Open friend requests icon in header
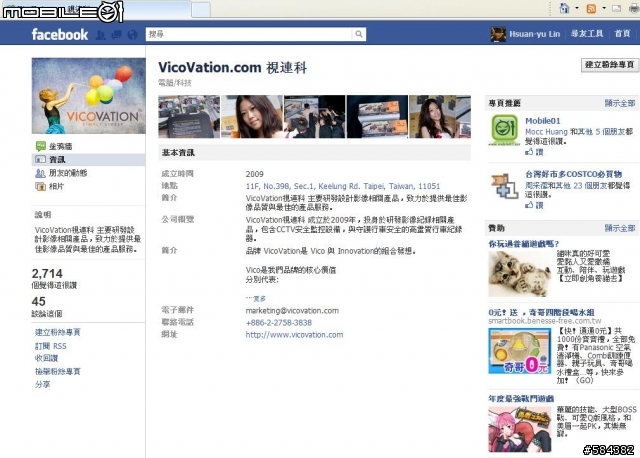Image resolution: width=640 pixels, height=458 pixels. tap(100, 35)
